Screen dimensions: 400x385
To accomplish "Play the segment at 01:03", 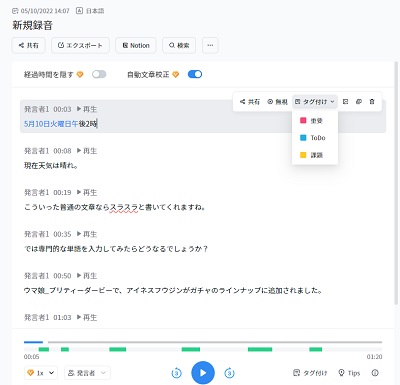I will pyautogui.click(x=87, y=317).
